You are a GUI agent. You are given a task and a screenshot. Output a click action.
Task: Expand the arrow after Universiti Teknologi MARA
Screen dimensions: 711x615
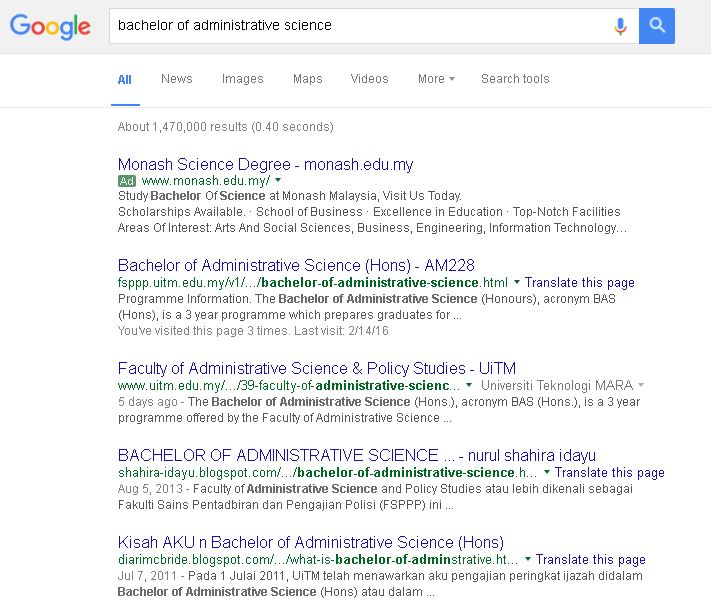click(x=641, y=385)
